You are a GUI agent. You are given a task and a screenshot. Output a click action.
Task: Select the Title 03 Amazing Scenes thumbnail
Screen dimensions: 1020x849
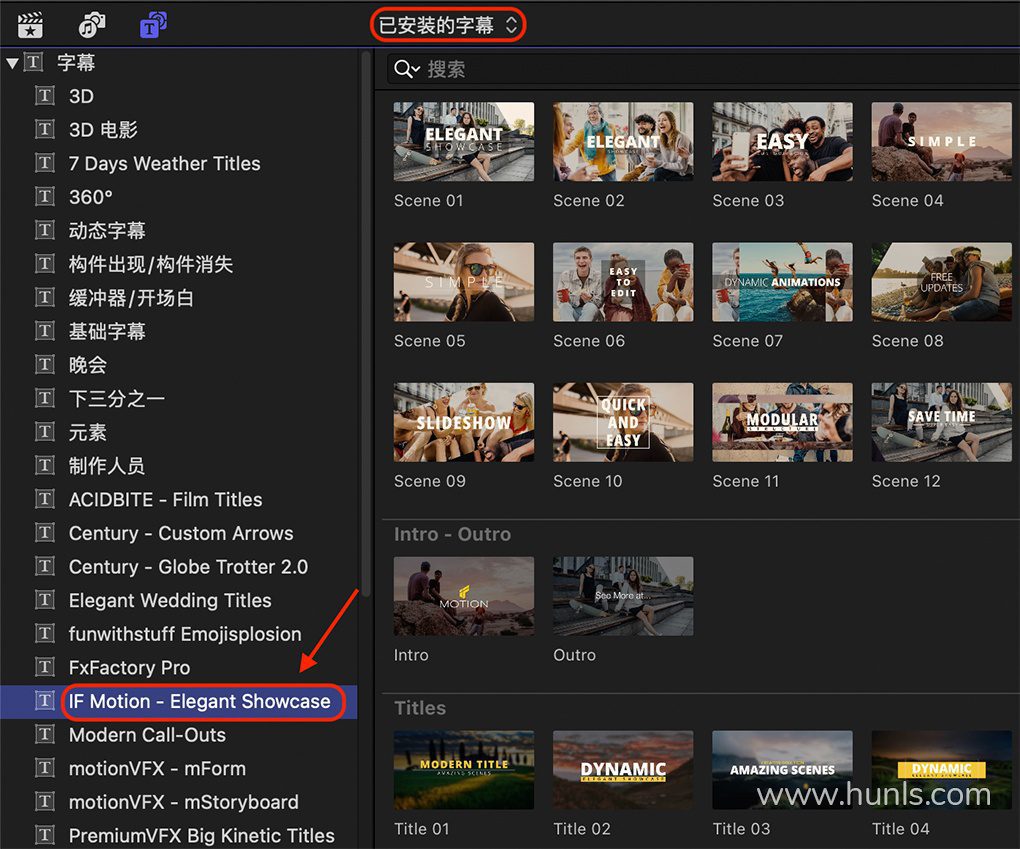783,770
